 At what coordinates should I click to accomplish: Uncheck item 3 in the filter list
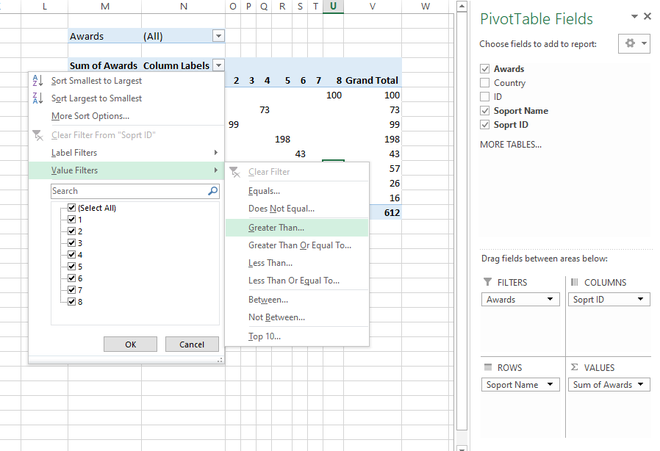(72, 243)
